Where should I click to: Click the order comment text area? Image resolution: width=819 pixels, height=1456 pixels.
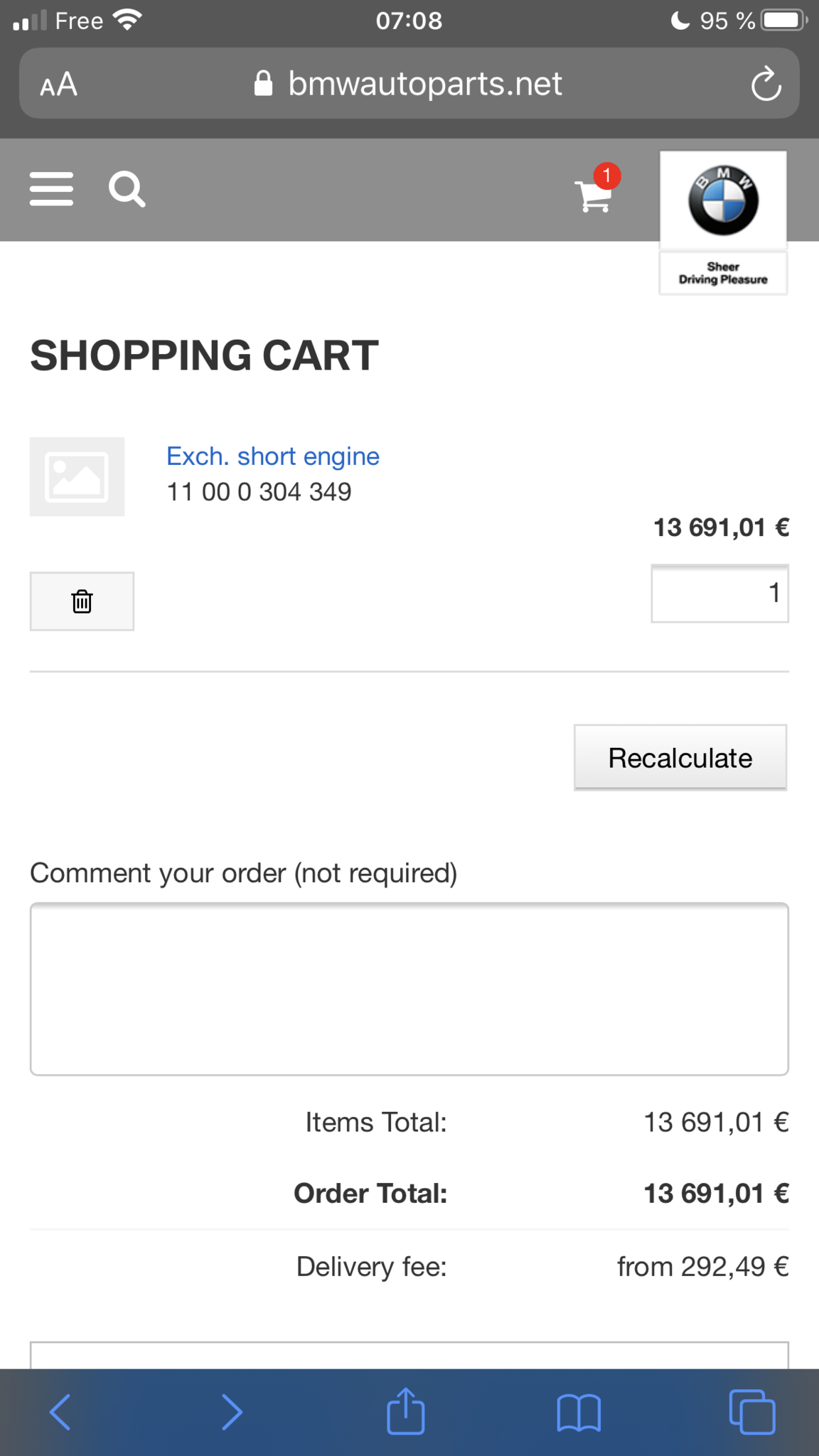coord(409,989)
